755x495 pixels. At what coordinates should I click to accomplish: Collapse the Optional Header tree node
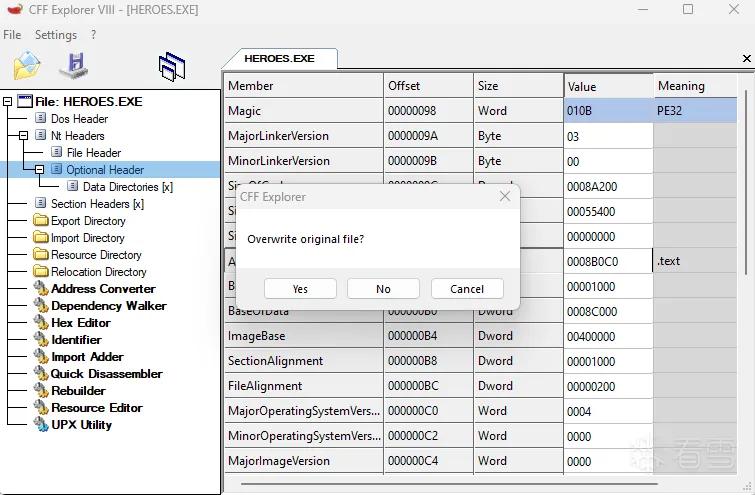pyautogui.click(x=39, y=169)
